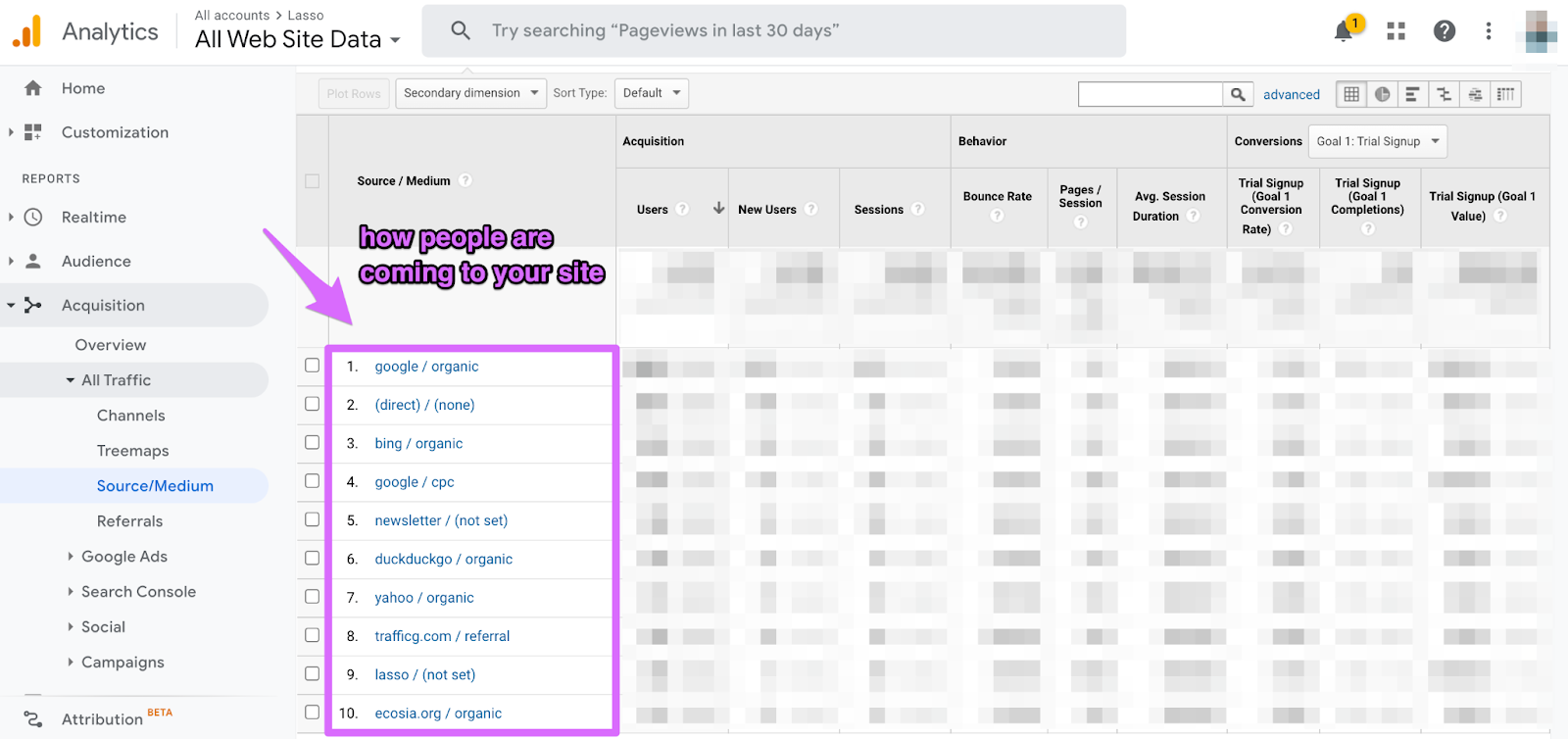Switch to Percentage pie chart view

[x=1382, y=94]
